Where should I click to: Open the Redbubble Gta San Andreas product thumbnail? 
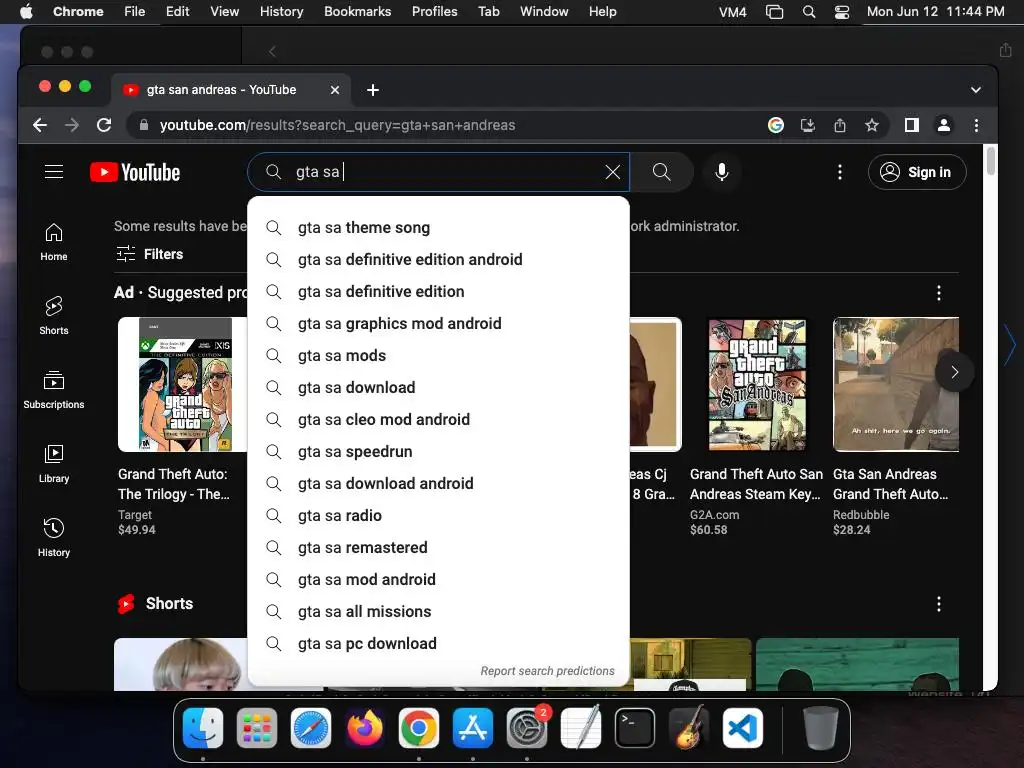(896, 385)
